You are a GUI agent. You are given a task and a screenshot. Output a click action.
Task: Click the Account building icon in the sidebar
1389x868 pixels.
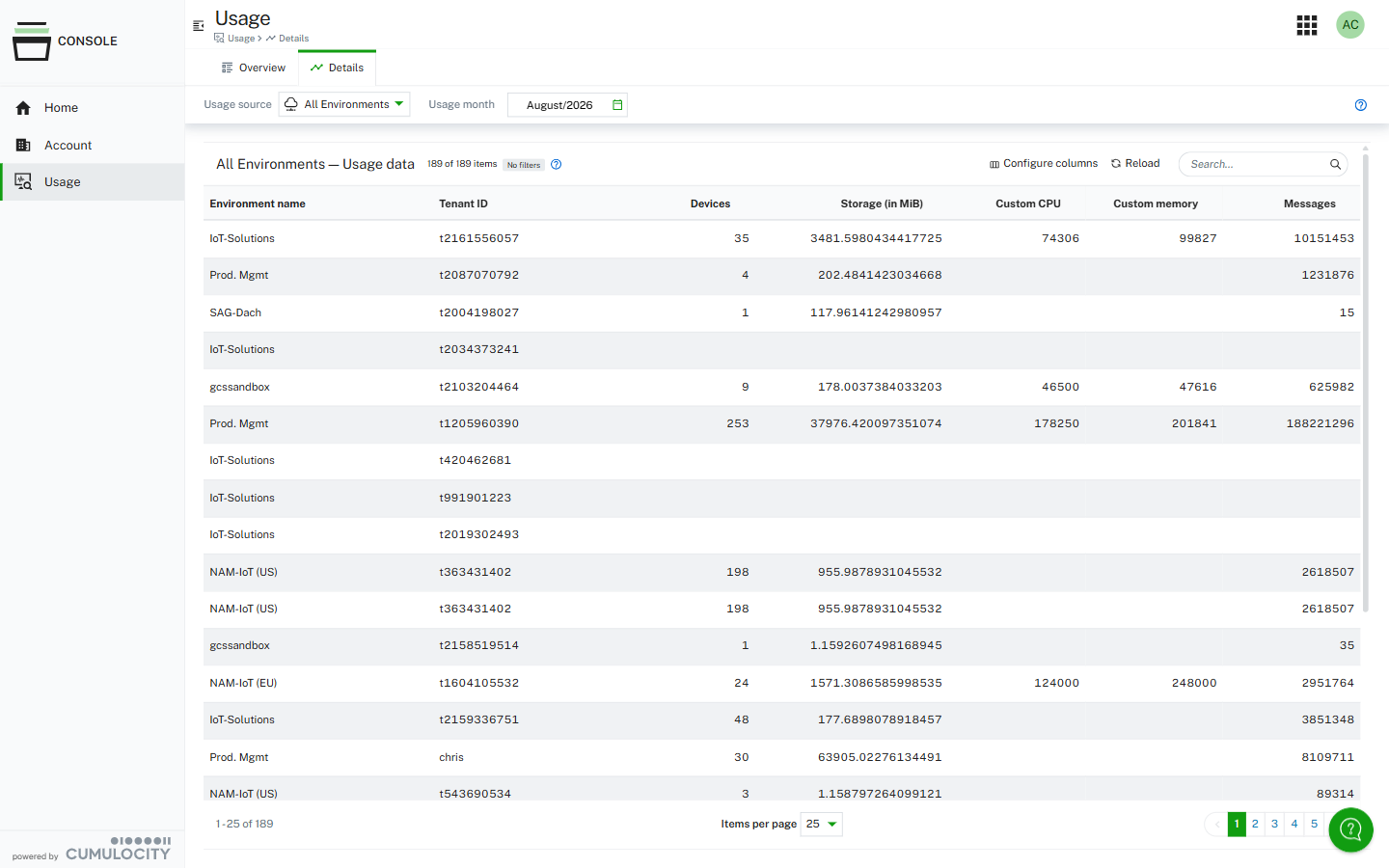click(23, 145)
